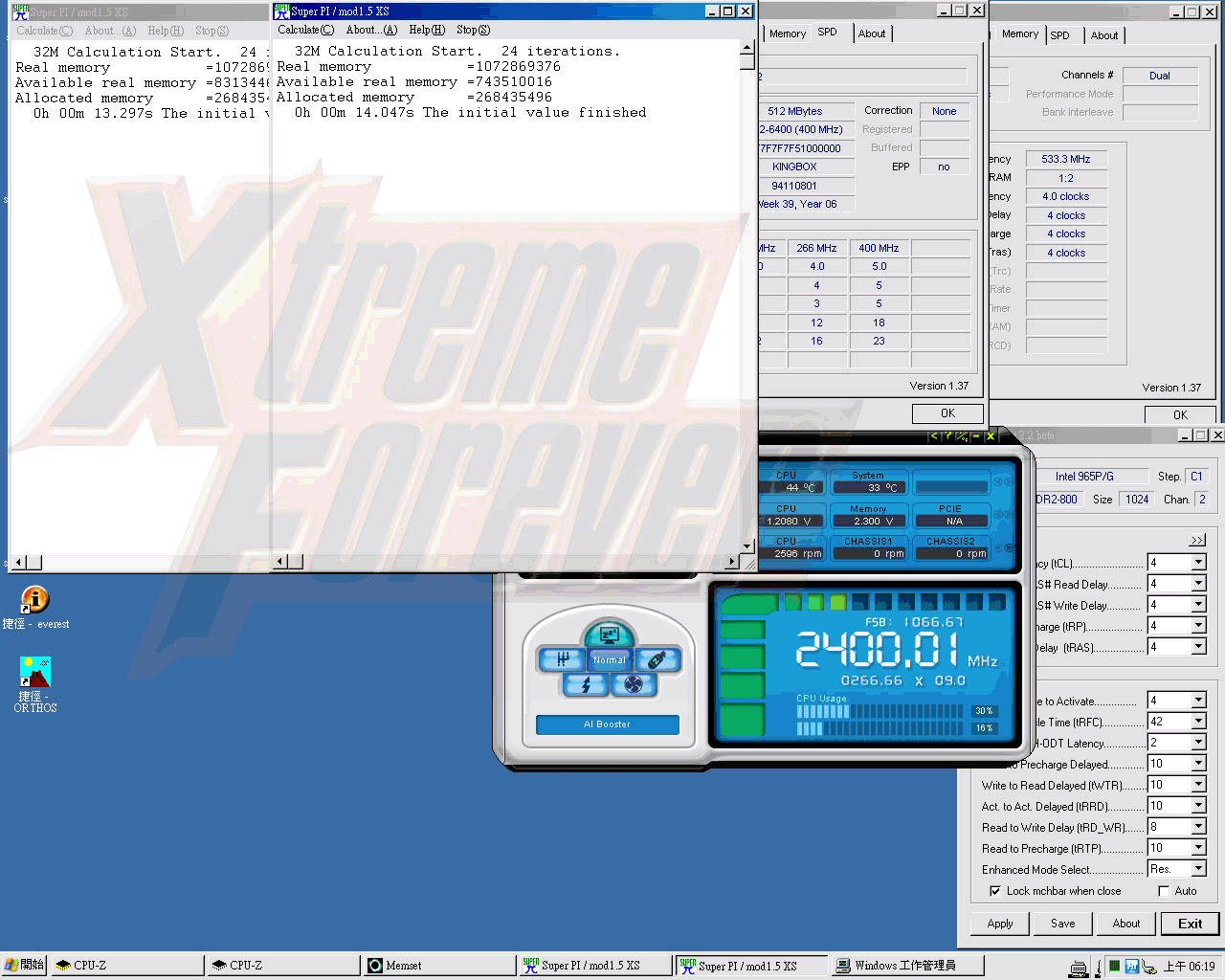The image size is (1225, 980).
Task: Switch to first Super PI taskbar item
Action: coord(596,966)
